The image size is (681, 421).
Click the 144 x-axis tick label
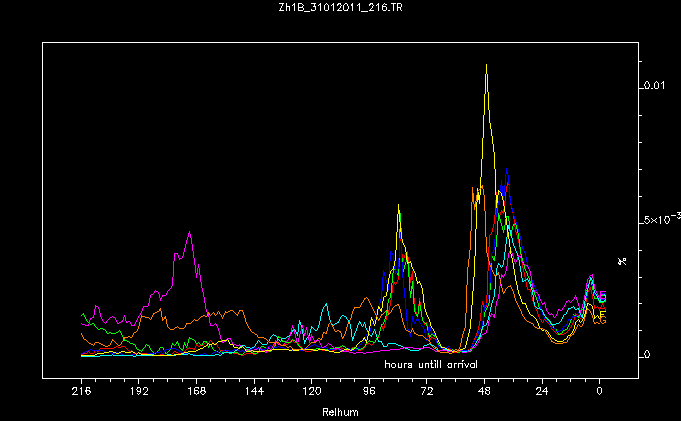click(254, 395)
